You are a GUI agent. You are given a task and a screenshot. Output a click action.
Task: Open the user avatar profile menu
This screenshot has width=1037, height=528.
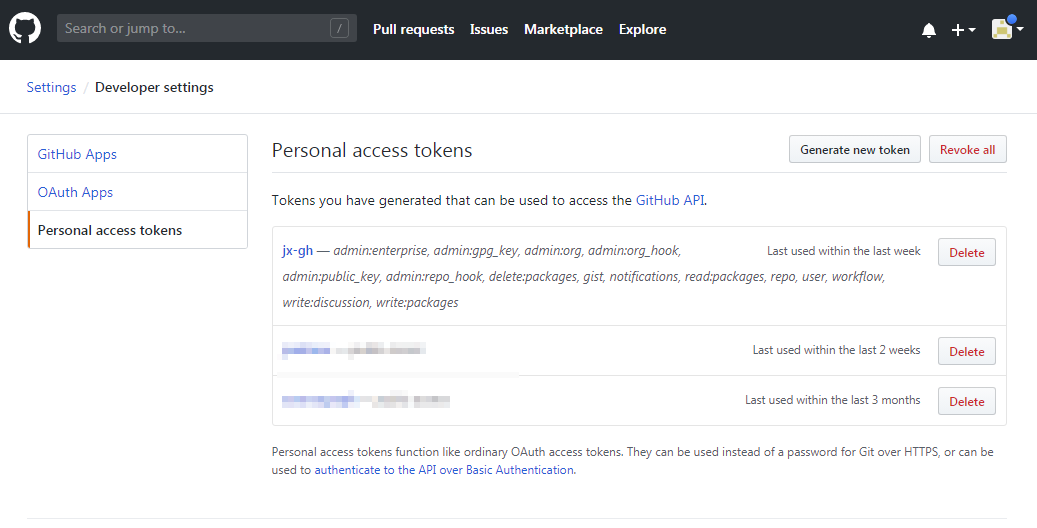pyautogui.click(x=1007, y=28)
